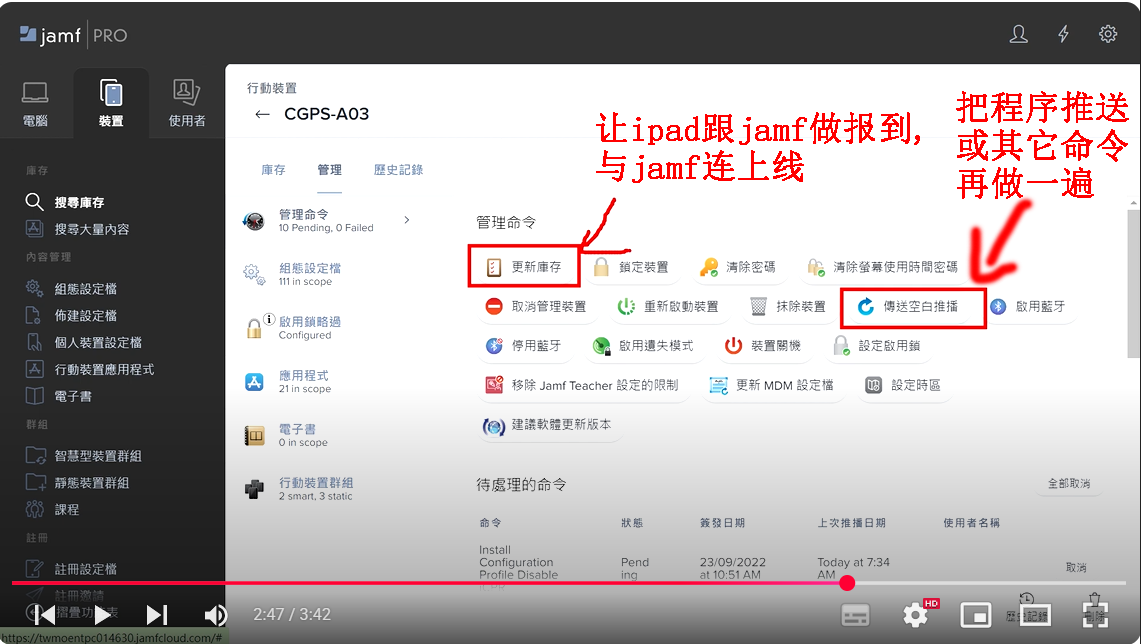
Task: Open video quality settings gear
Action: click(915, 616)
